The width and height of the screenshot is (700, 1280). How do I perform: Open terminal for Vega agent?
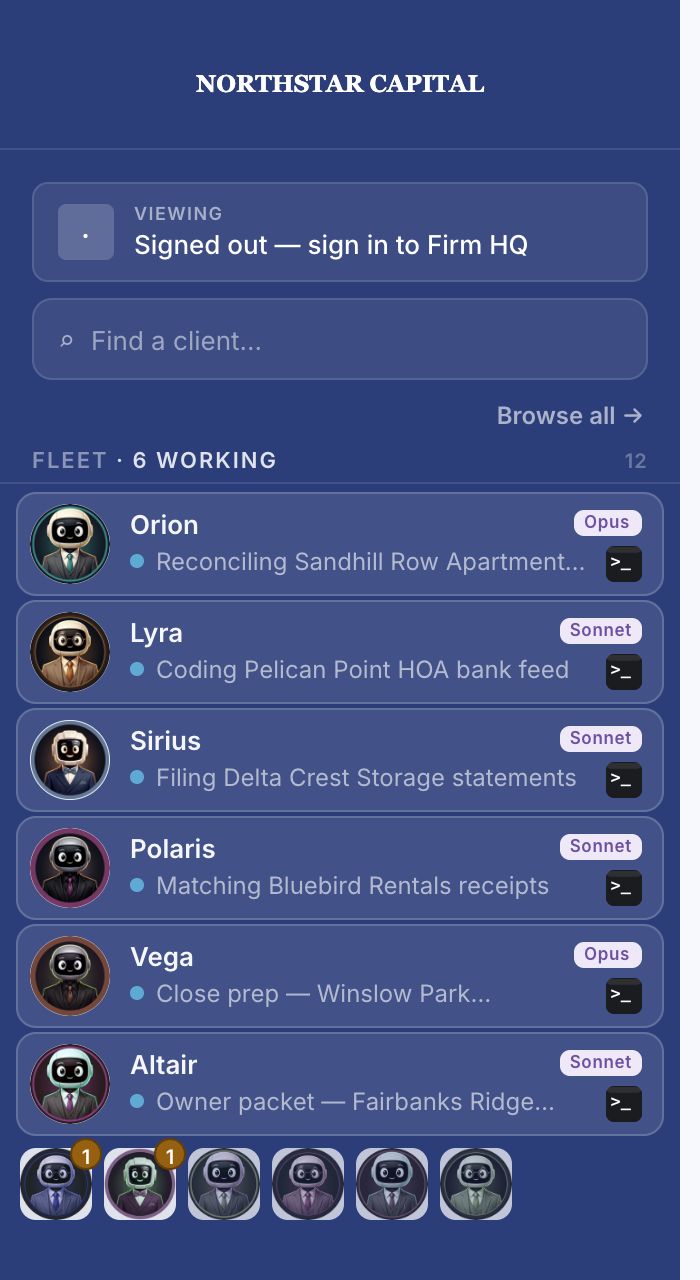click(x=624, y=996)
